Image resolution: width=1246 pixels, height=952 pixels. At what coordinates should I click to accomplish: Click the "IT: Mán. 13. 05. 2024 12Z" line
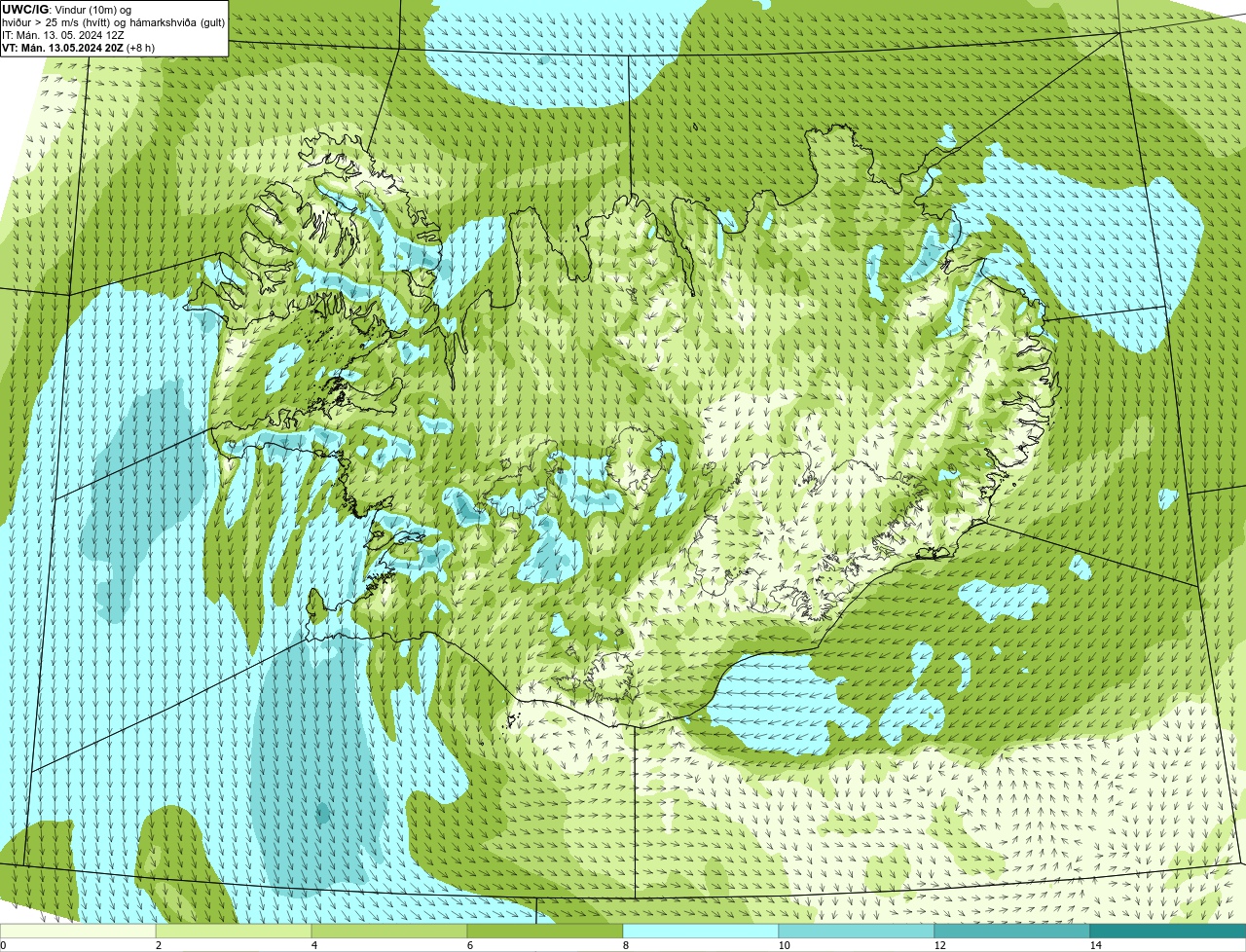(62, 34)
